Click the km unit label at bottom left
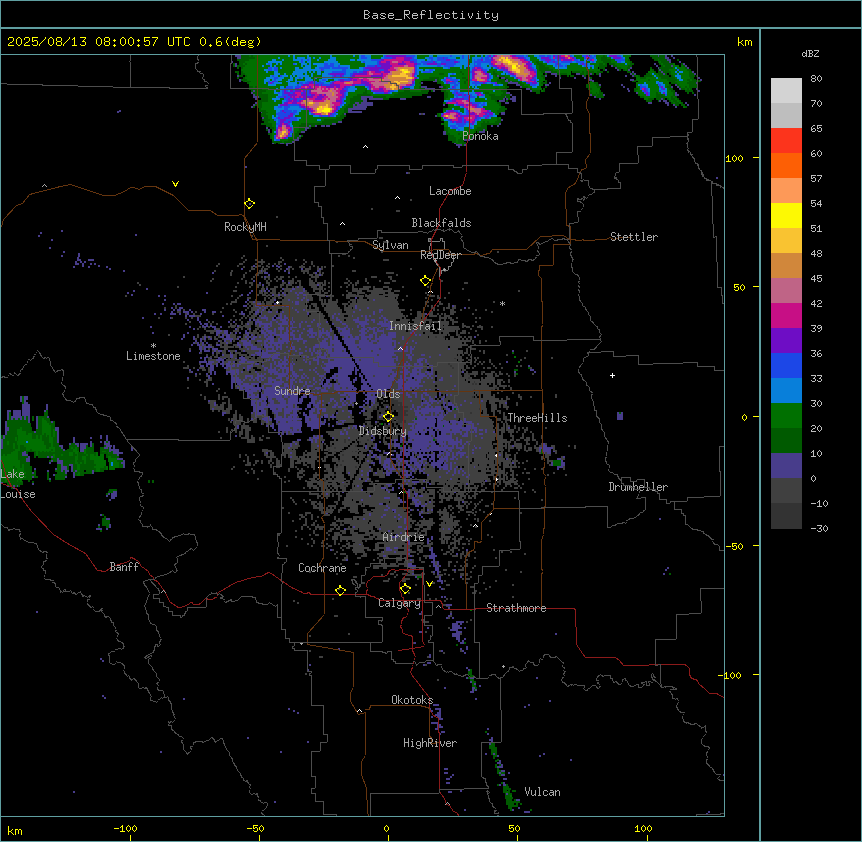862x842 pixels. [x=15, y=831]
